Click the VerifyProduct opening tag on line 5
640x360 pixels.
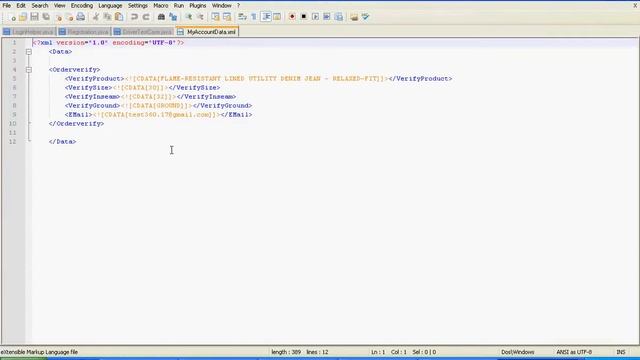(x=94, y=78)
